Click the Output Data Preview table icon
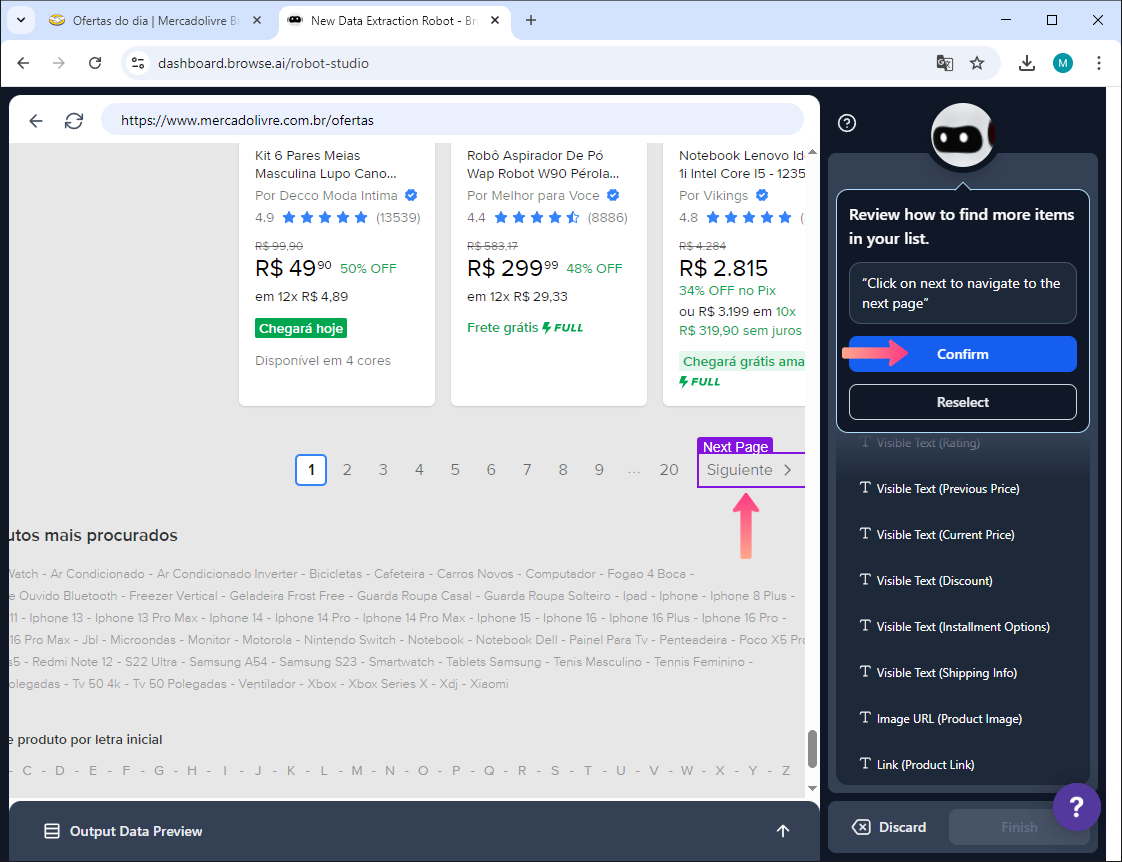 point(52,831)
